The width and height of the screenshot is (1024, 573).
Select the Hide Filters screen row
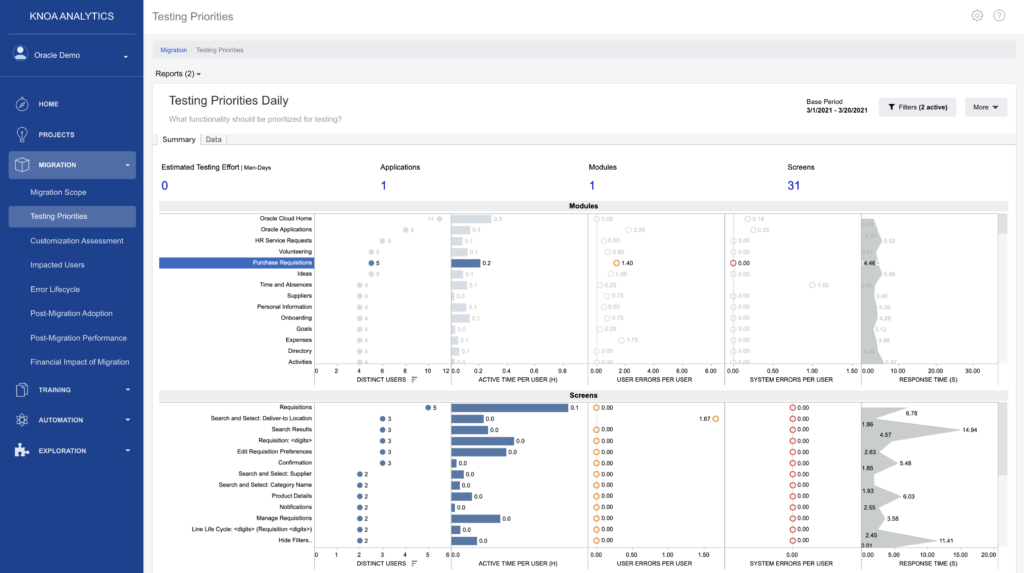point(295,540)
